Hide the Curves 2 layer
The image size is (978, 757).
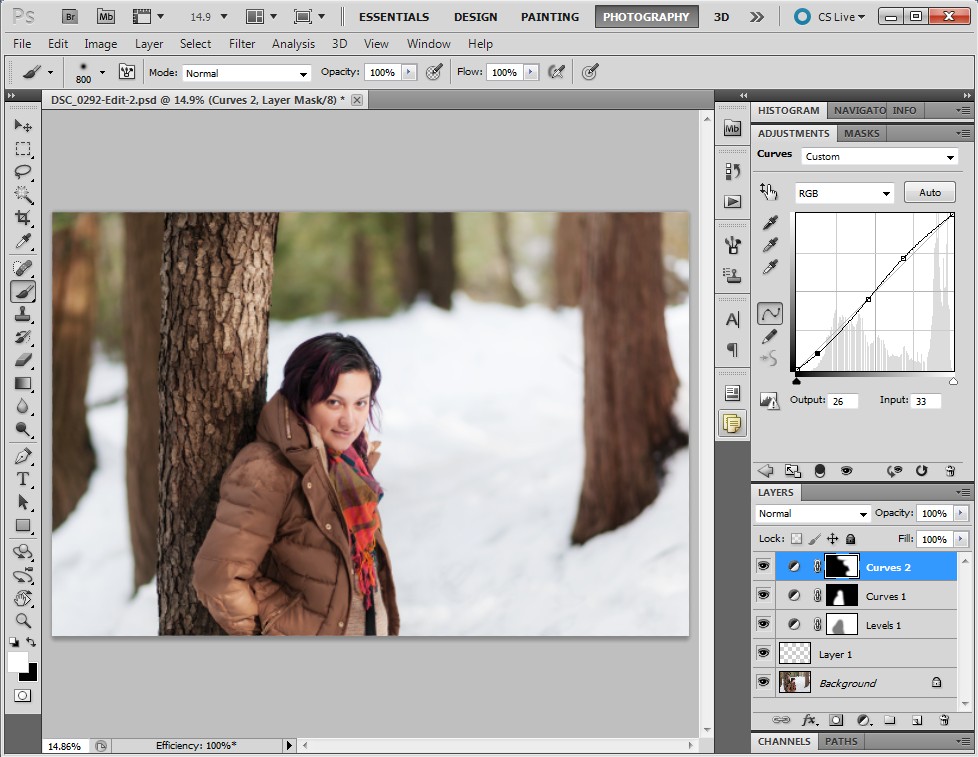click(x=764, y=566)
